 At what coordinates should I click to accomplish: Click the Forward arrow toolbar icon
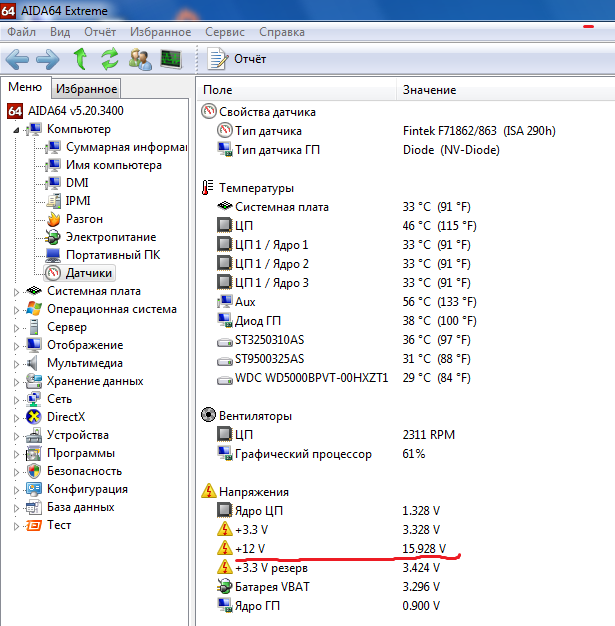pos(48,59)
